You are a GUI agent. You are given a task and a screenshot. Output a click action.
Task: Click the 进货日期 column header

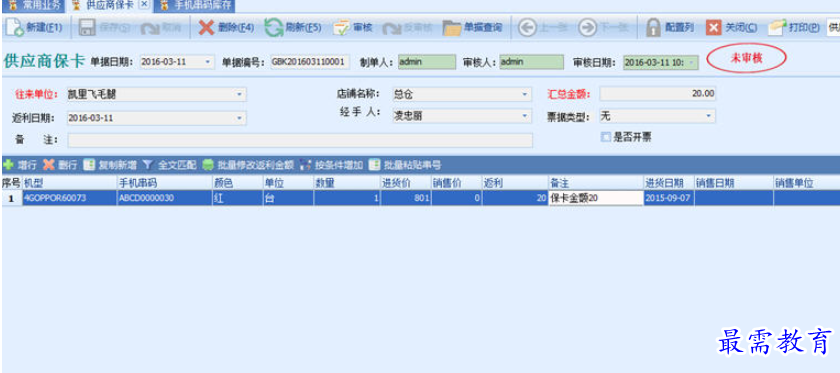(669, 183)
